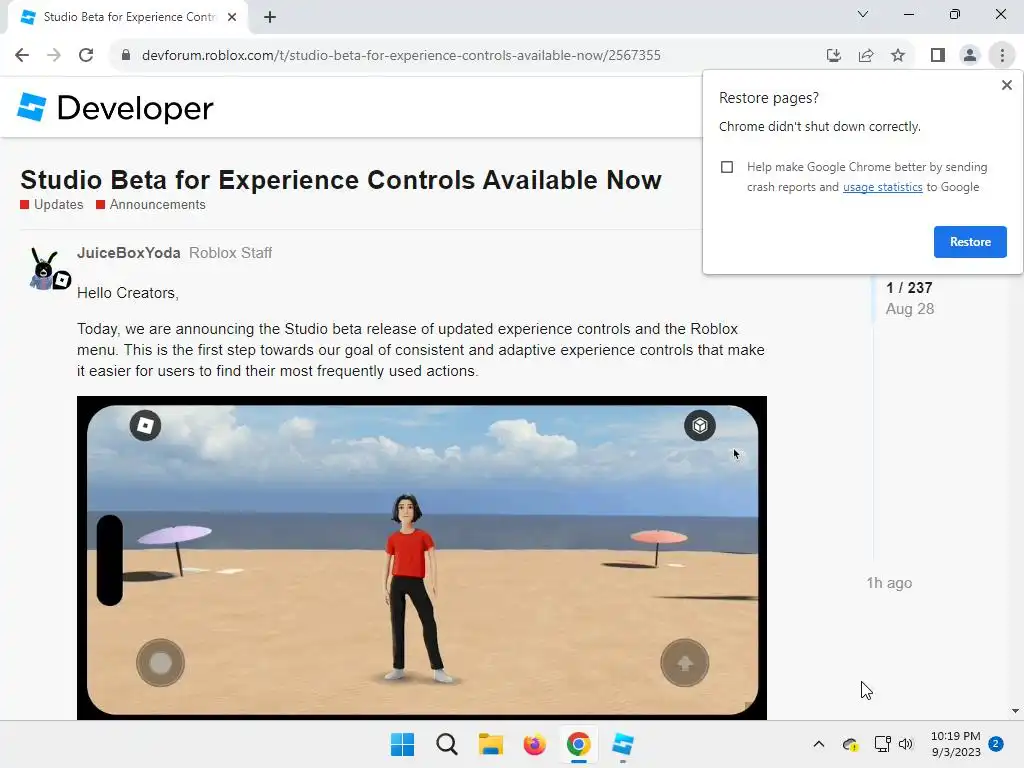1024x768 pixels.
Task: Check the send crash reports checkbox
Action: point(727,167)
